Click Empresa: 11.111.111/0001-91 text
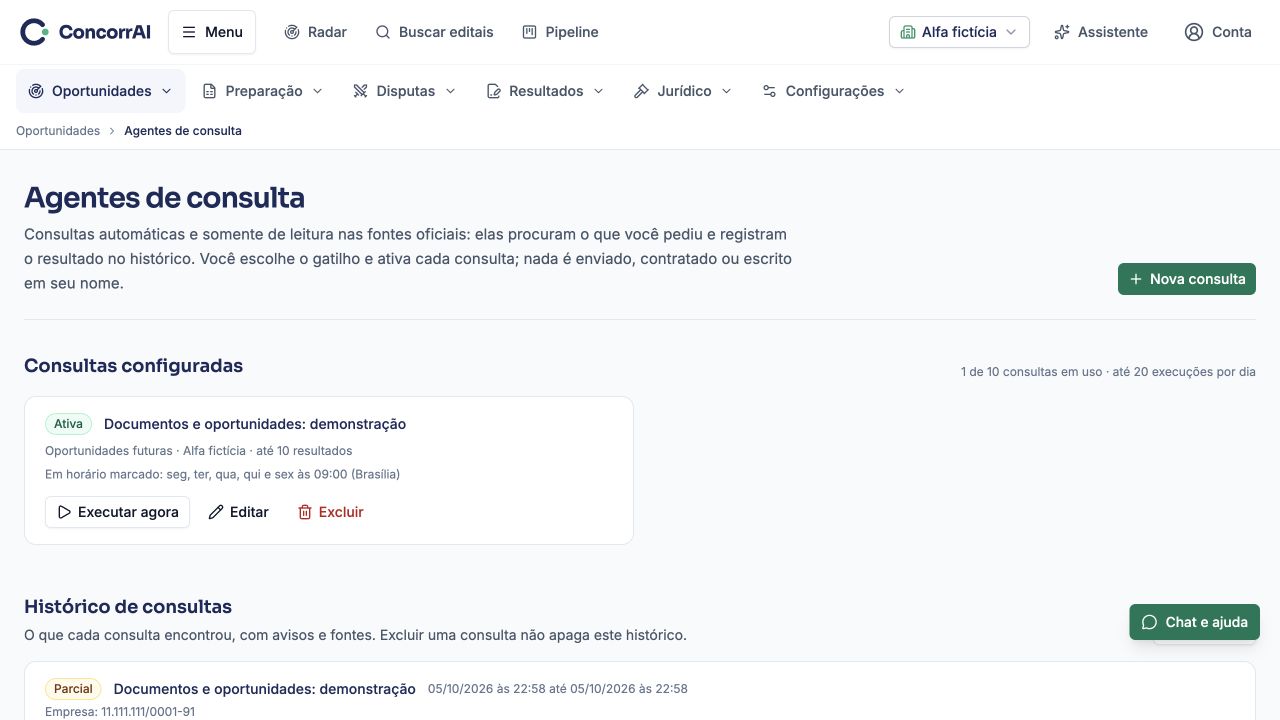Image resolution: width=1280 pixels, height=720 pixels. point(120,712)
